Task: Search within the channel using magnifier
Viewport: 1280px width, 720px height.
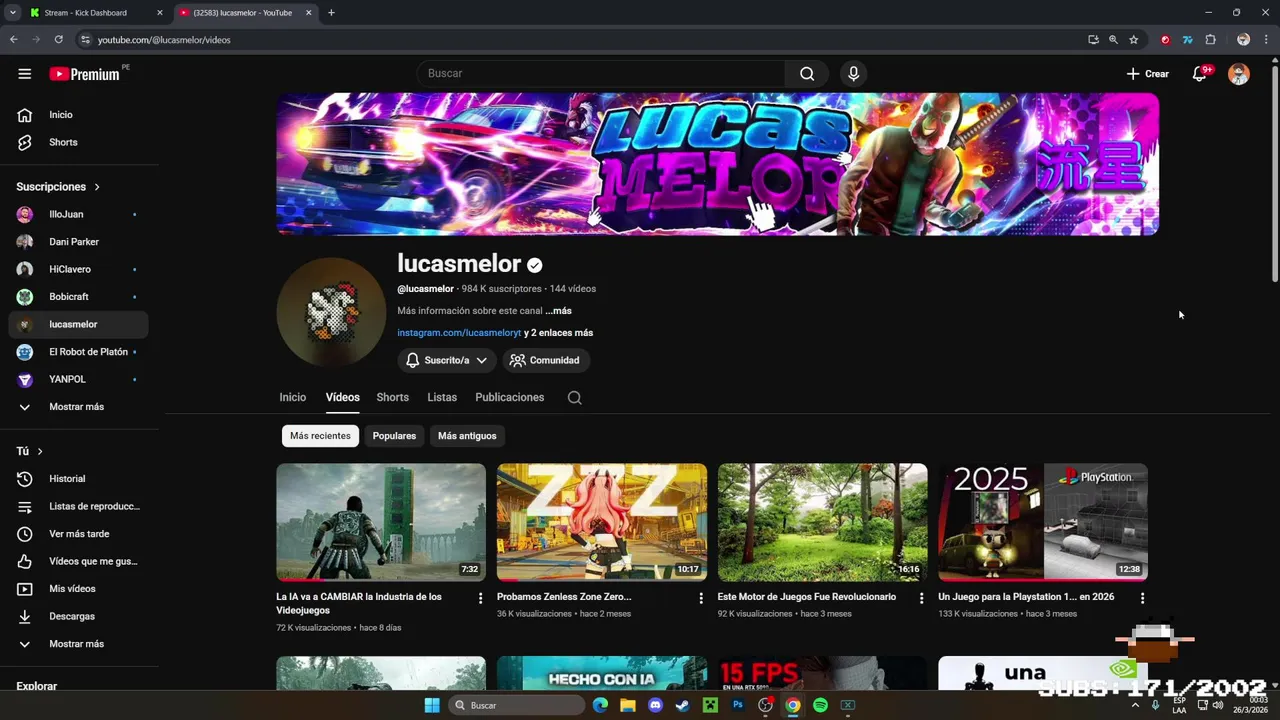Action: (x=574, y=397)
